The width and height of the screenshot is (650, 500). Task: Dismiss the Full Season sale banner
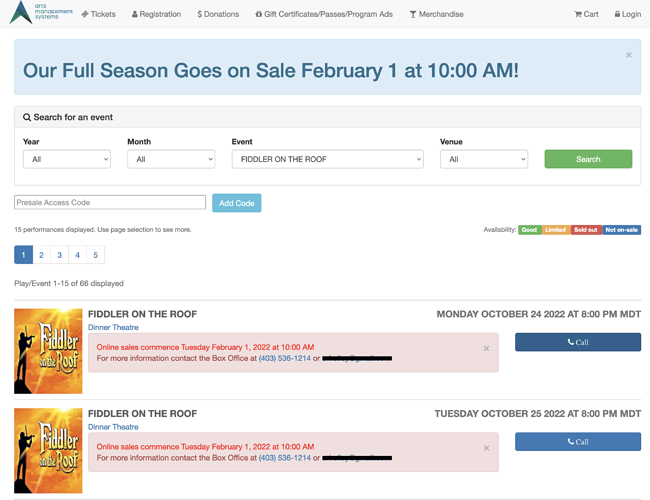tap(628, 55)
